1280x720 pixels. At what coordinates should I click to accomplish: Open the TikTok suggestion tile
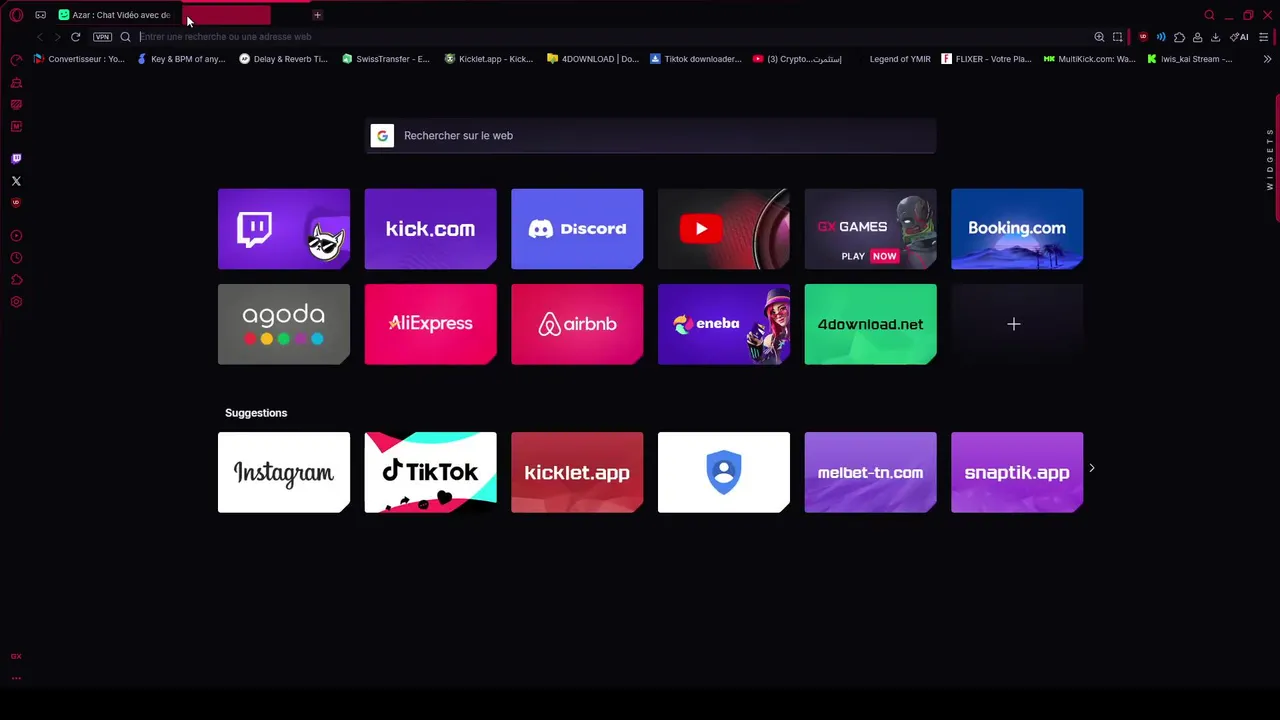click(430, 472)
